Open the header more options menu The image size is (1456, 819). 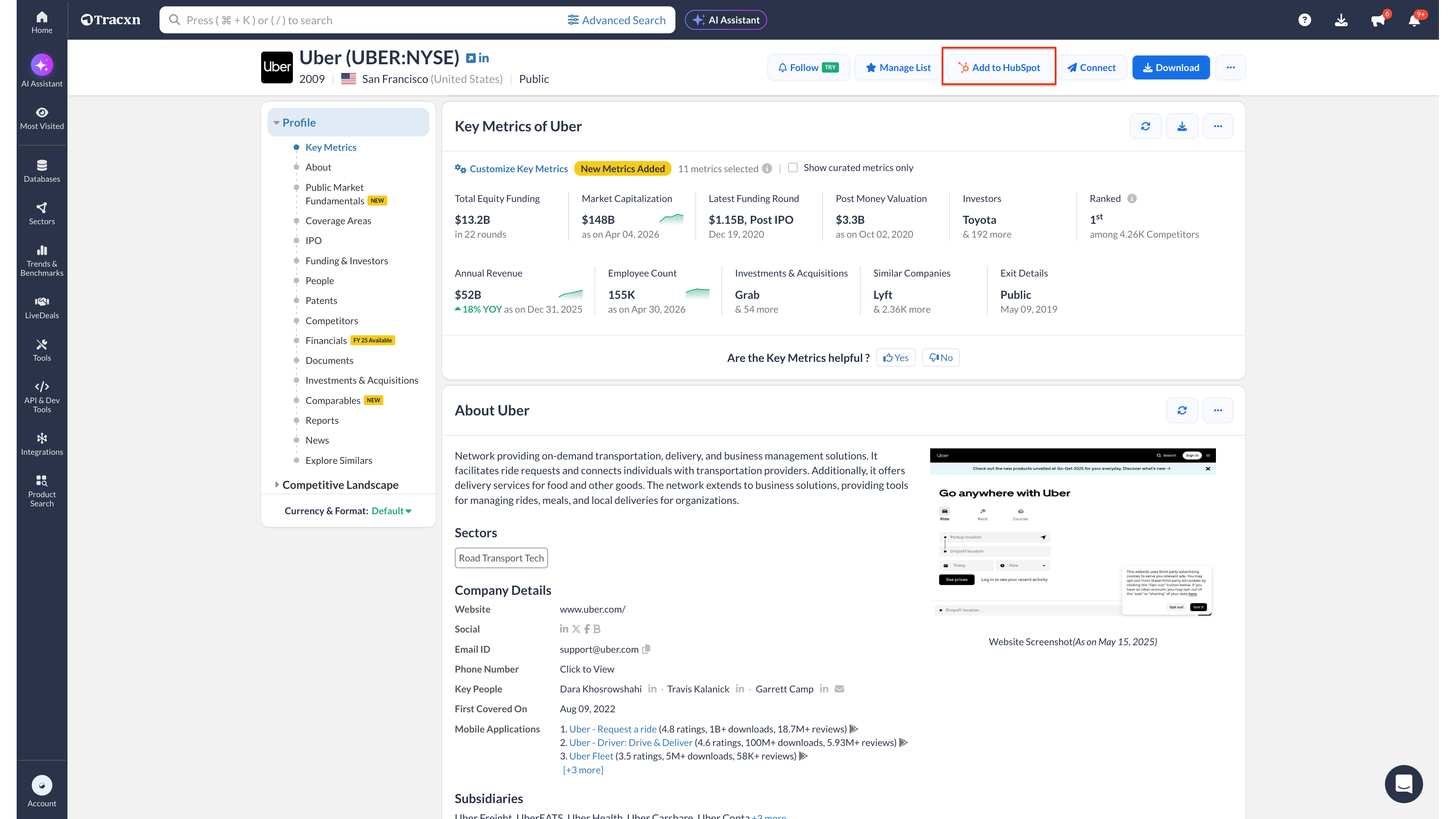pyautogui.click(x=1231, y=67)
